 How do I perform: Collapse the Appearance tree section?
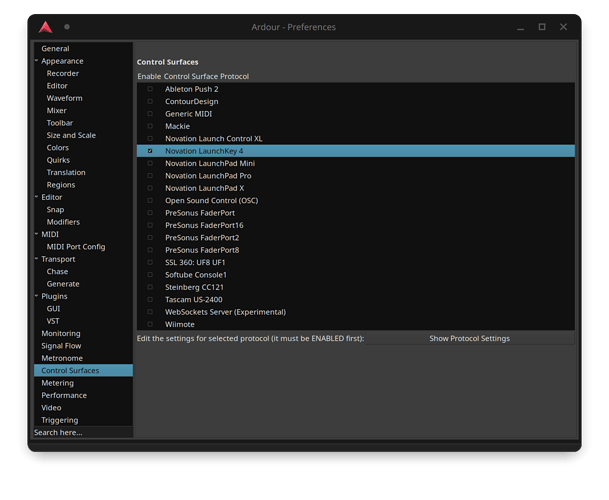pos(37,61)
